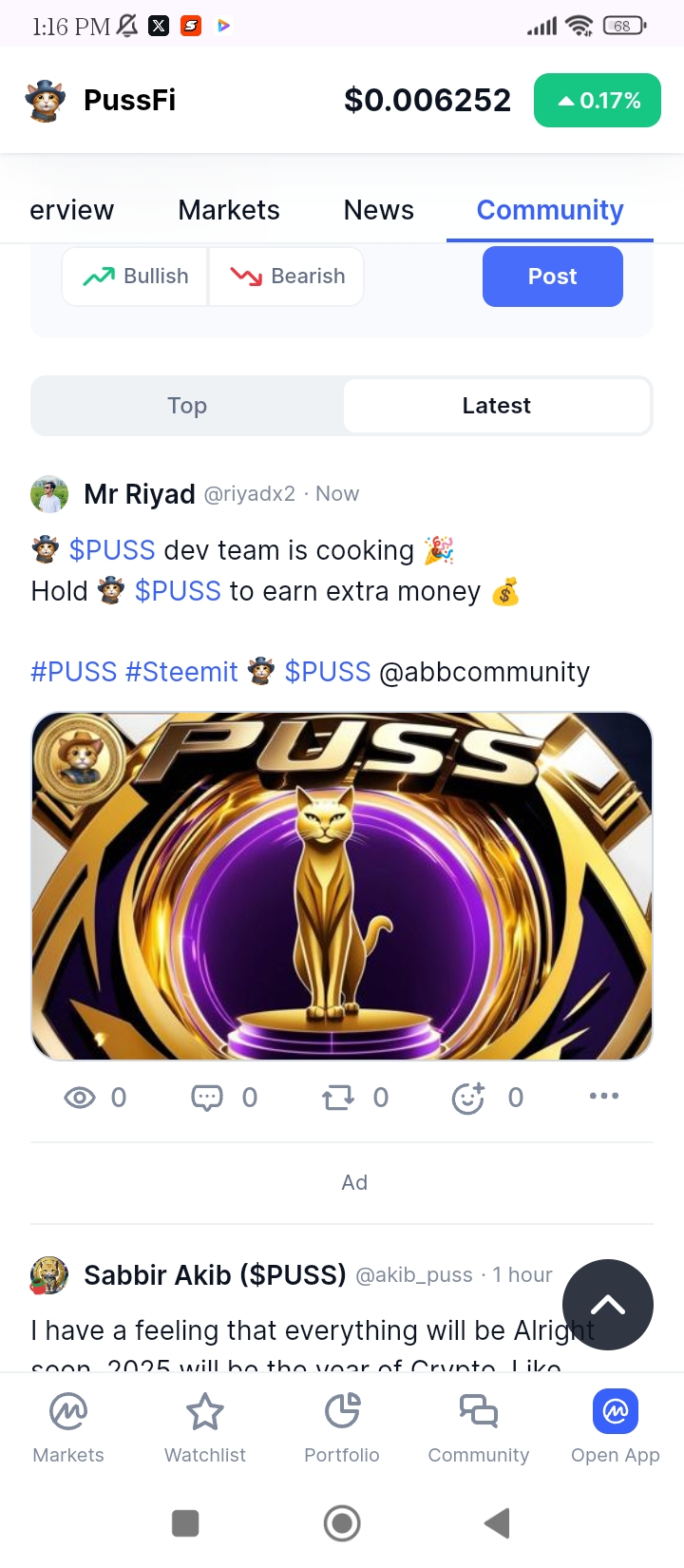Select the Bullish sentiment toggle
684x1568 pixels.
135,277
